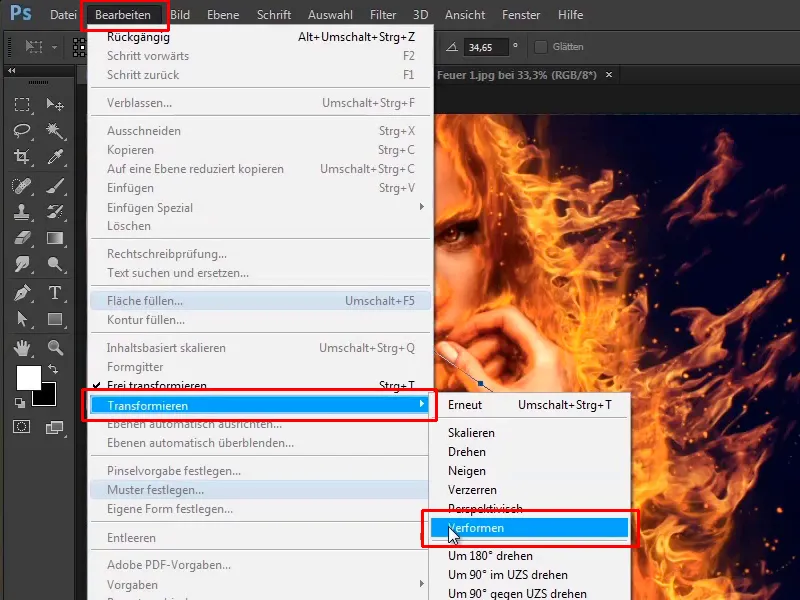Open the Filter menu
The width and height of the screenshot is (800, 600).
tap(383, 15)
